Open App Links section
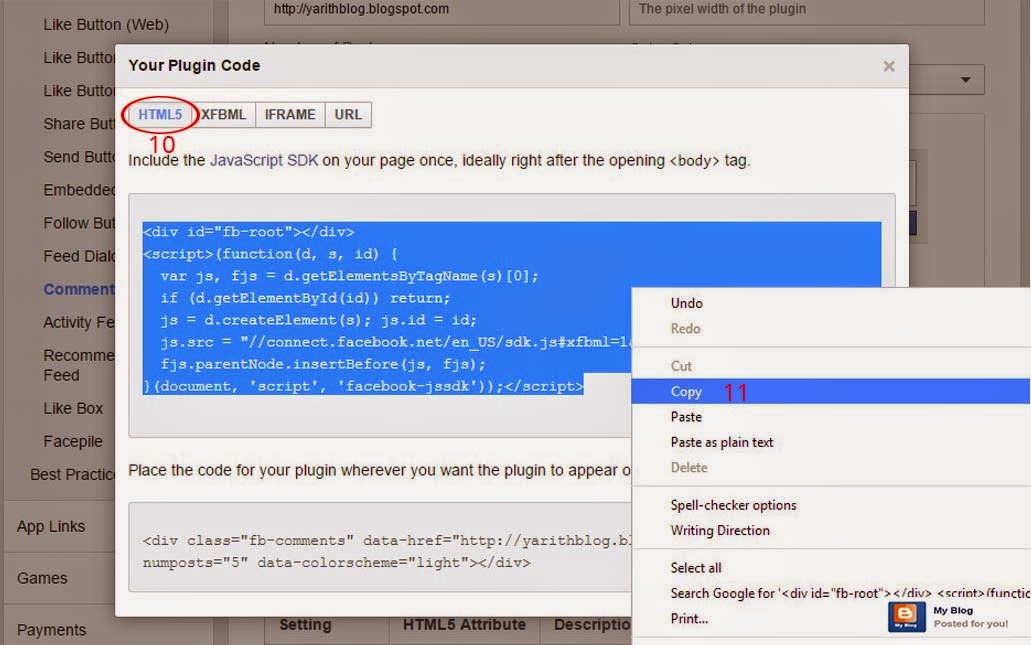This screenshot has height=645, width=1031. (51, 527)
